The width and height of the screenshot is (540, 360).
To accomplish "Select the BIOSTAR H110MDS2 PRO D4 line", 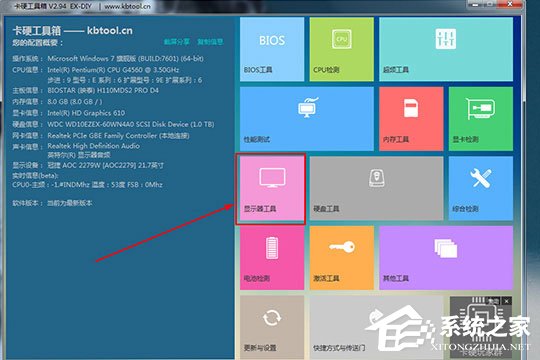I will point(85,91).
